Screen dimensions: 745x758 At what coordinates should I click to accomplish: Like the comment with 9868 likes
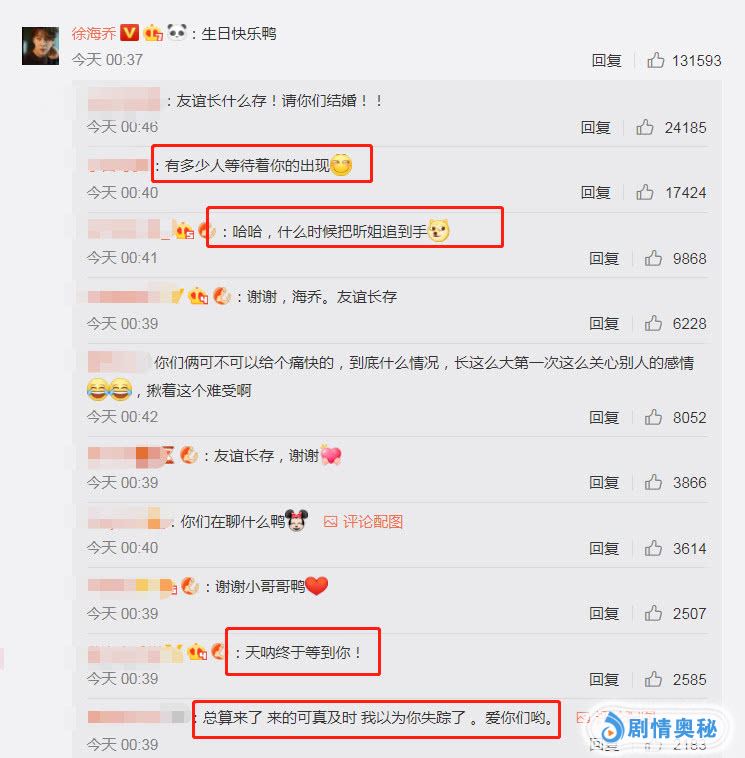point(653,258)
